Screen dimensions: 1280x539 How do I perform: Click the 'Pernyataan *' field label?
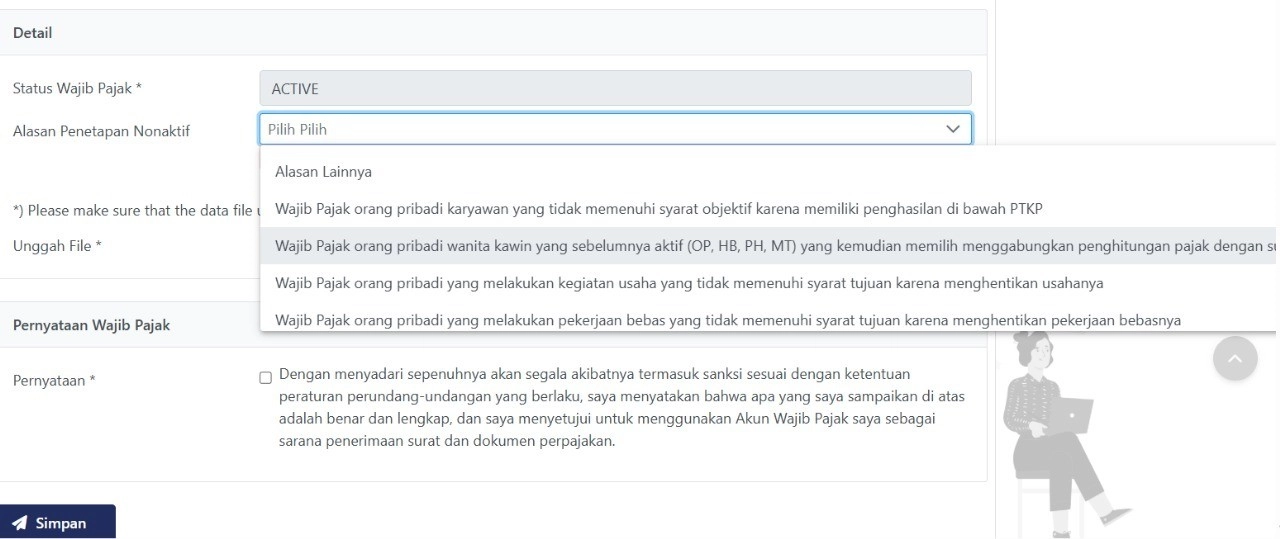point(54,380)
